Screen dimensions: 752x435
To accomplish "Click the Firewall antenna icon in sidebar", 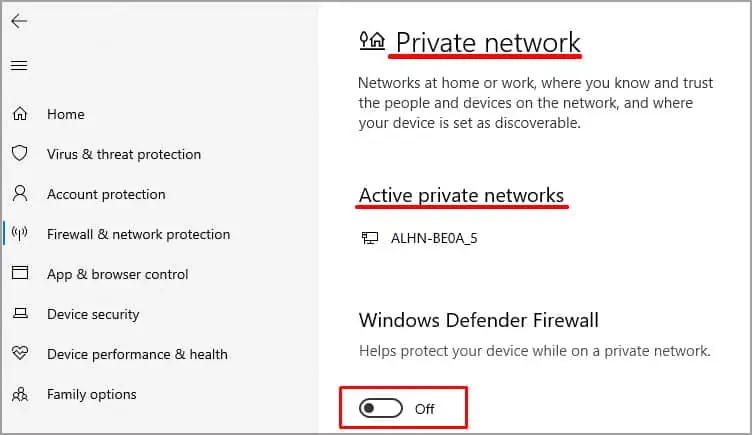I will pyautogui.click(x=20, y=234).
